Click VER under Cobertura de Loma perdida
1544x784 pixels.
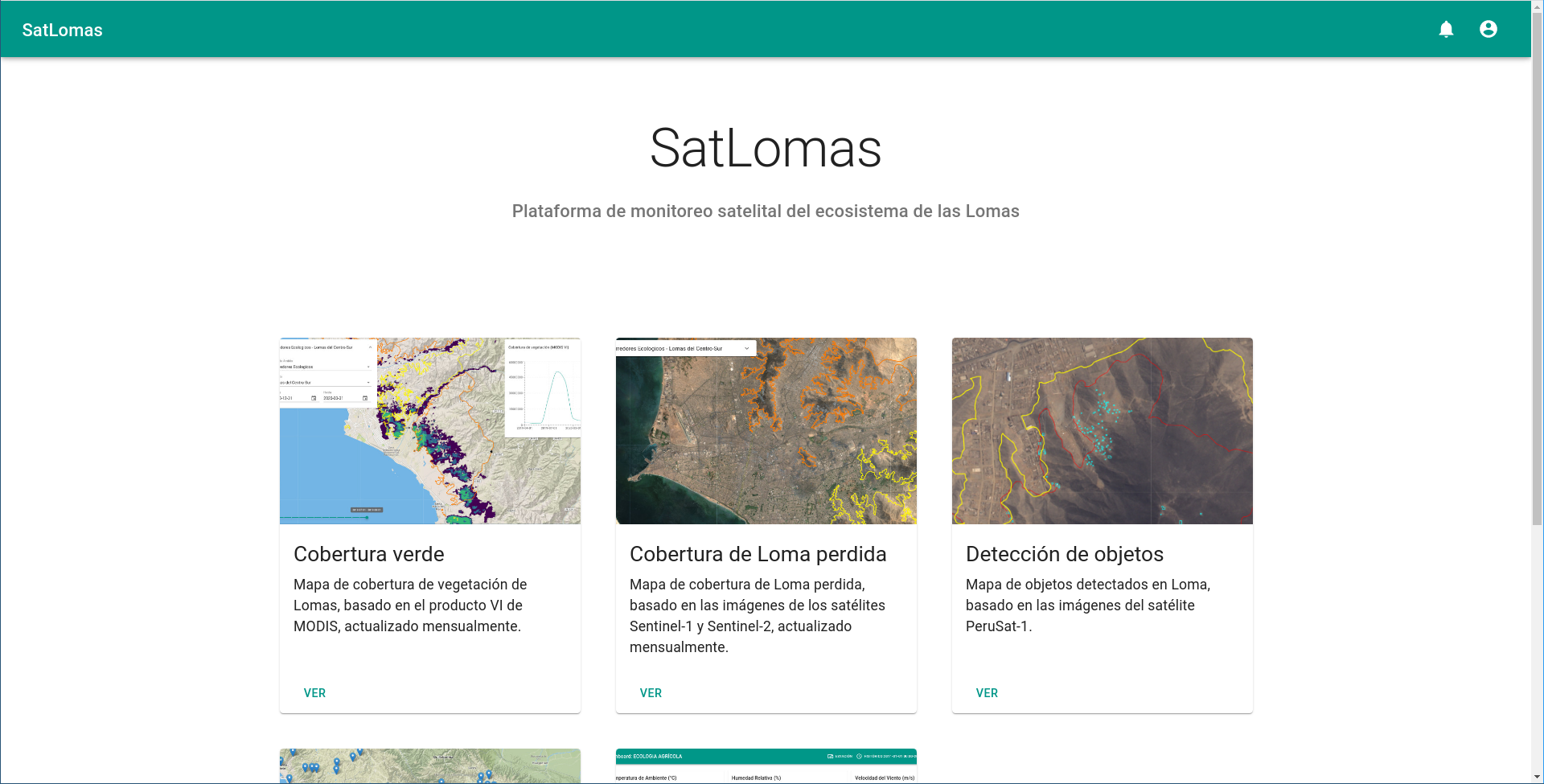[651, 693]
